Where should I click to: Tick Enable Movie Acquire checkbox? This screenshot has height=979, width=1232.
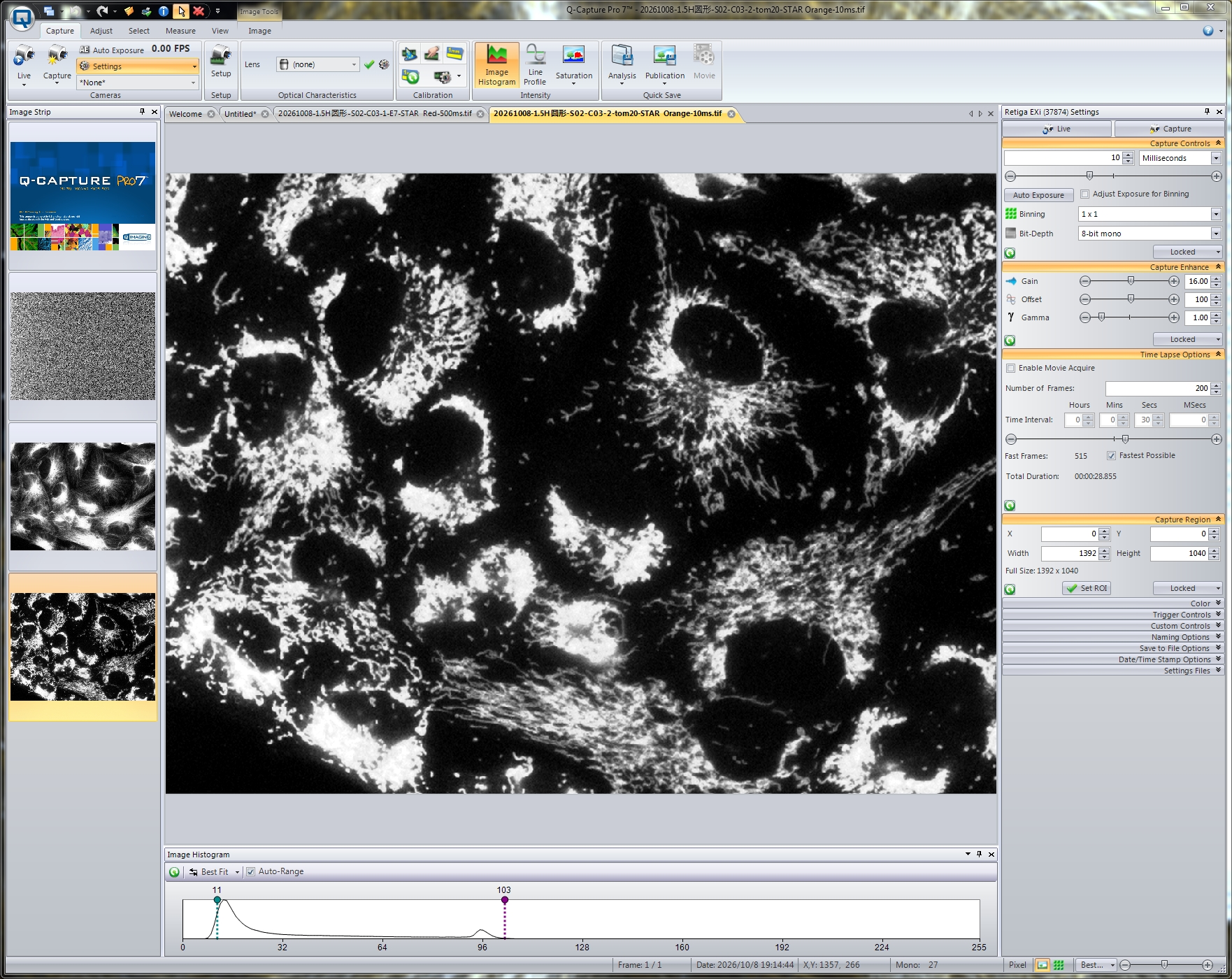(1010, 369)
